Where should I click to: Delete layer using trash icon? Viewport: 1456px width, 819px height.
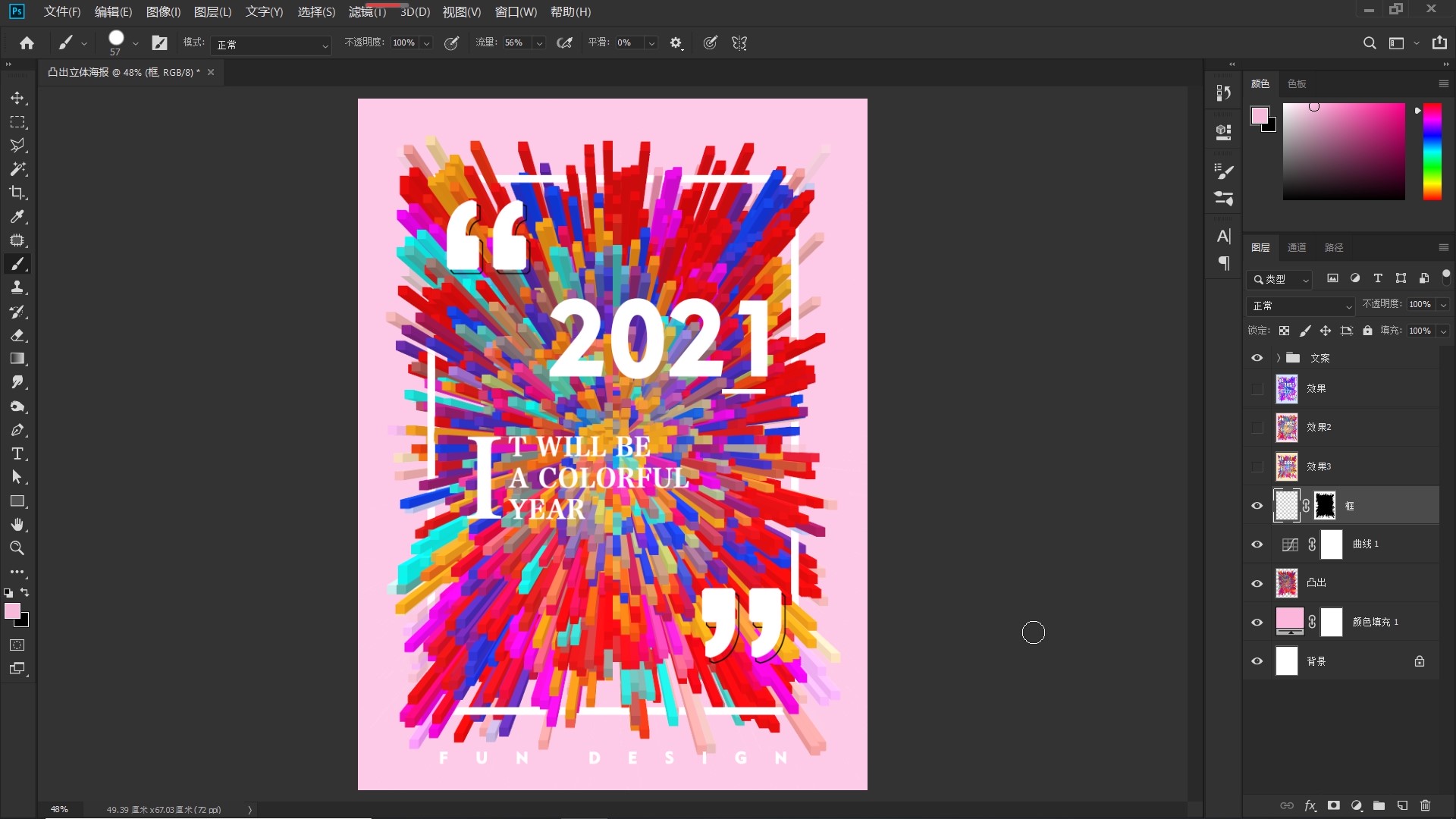point(1425,805)
